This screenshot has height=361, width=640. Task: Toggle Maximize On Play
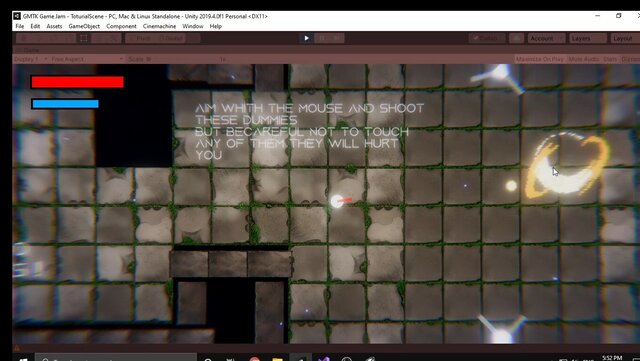point(539,59)
